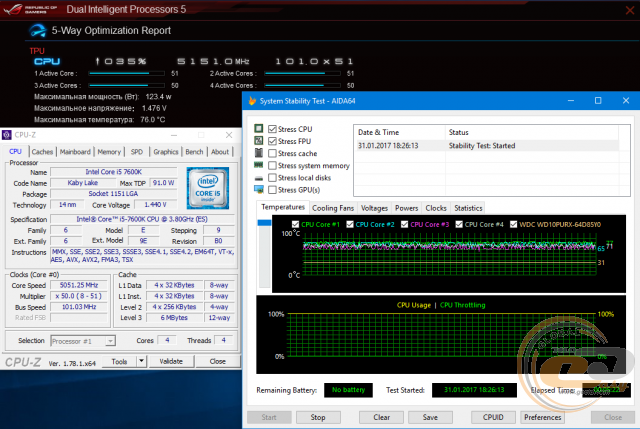Switch to the Bench tab
The height and width of the screenshot is (429, 640).
[194, 152]
